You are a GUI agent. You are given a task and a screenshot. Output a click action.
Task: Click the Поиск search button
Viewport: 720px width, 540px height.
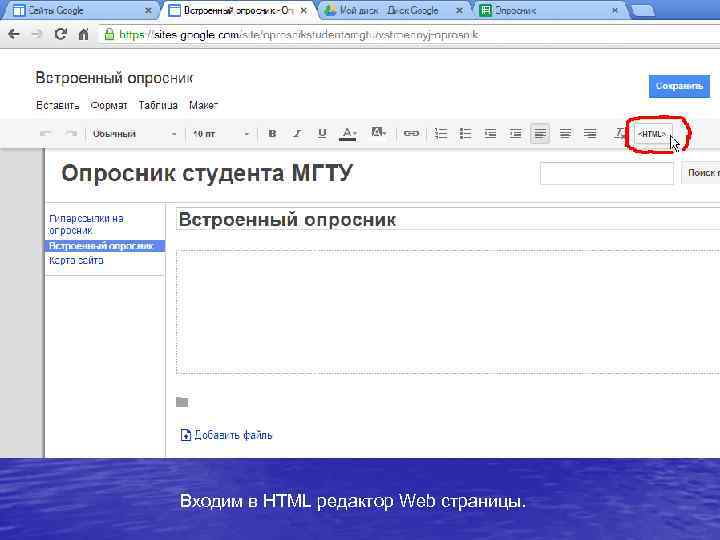pos(701,173)
